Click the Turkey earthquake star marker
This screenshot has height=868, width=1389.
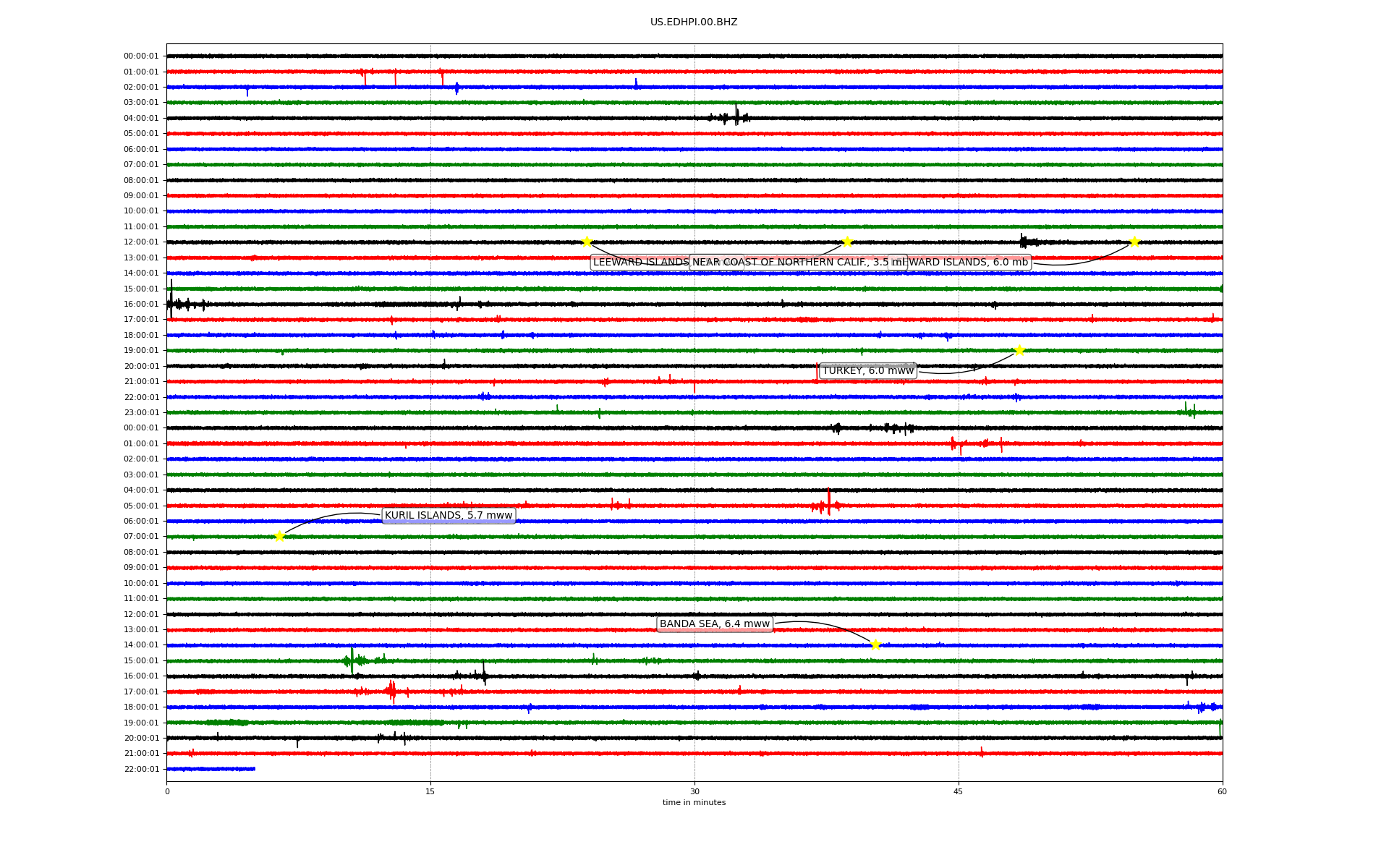pos(1019,351)
